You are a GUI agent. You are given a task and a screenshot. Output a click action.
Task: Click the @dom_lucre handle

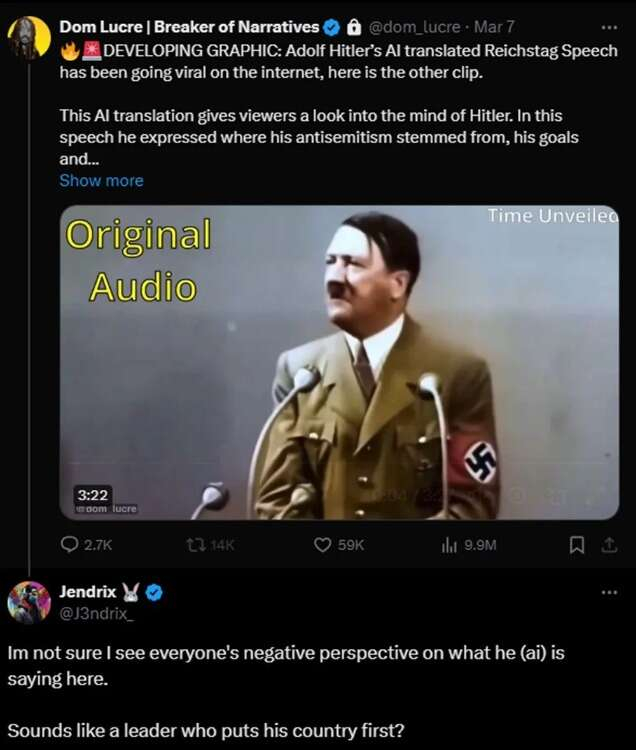pos(415,27)
